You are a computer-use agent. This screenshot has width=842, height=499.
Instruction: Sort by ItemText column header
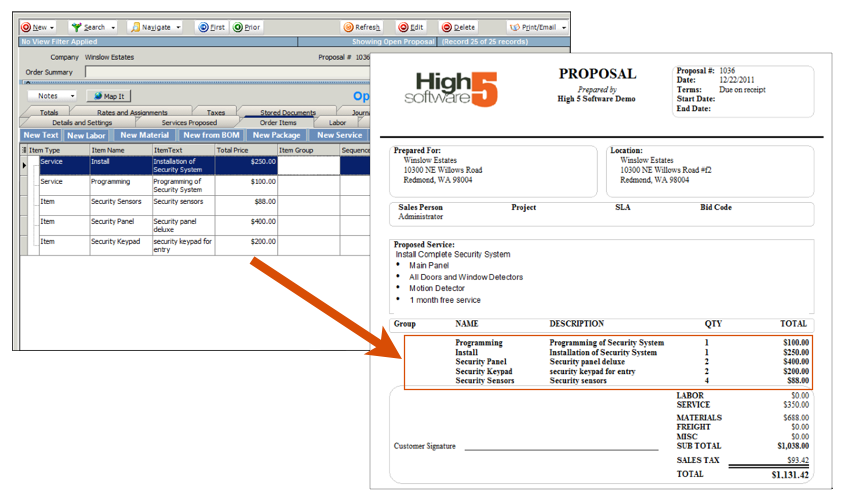click(184, 150)
